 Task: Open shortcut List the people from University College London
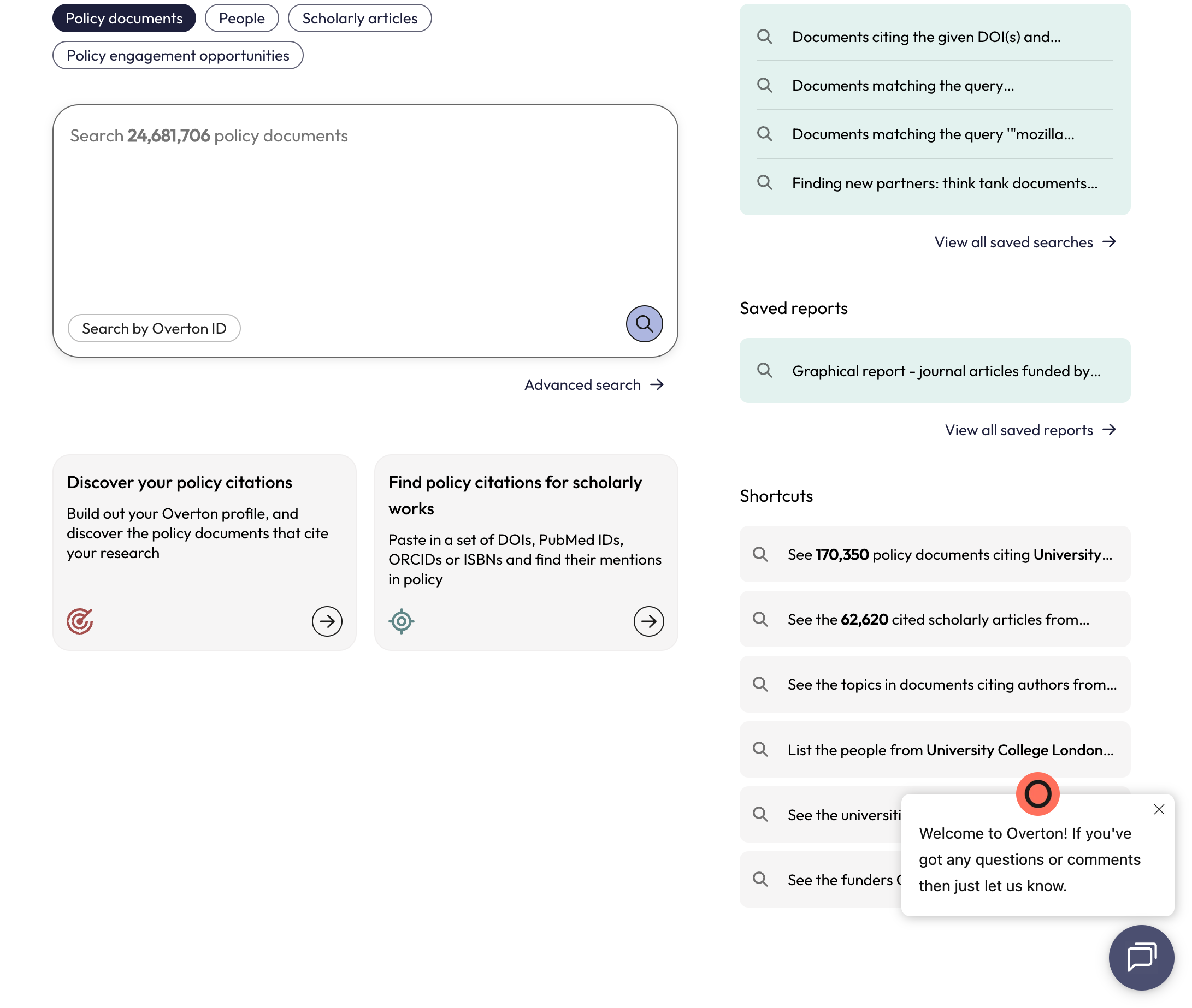tap(934, 749)
